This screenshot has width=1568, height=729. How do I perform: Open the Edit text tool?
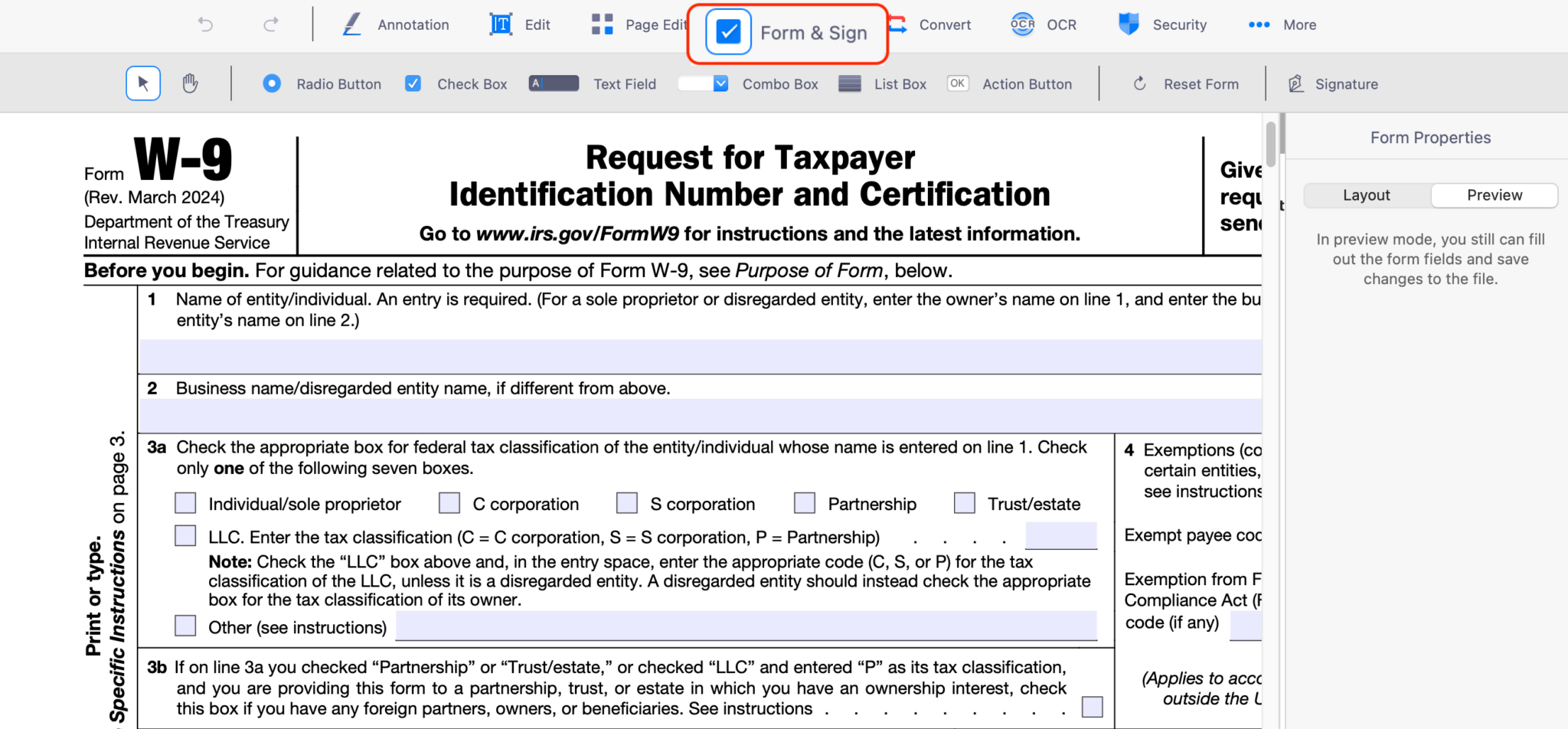click(521, 25)
